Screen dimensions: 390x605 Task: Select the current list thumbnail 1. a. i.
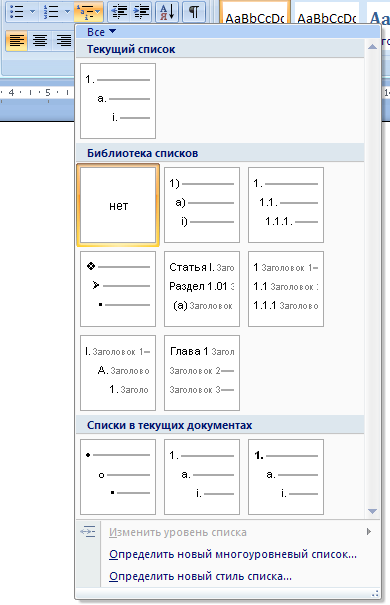point(118,101)
